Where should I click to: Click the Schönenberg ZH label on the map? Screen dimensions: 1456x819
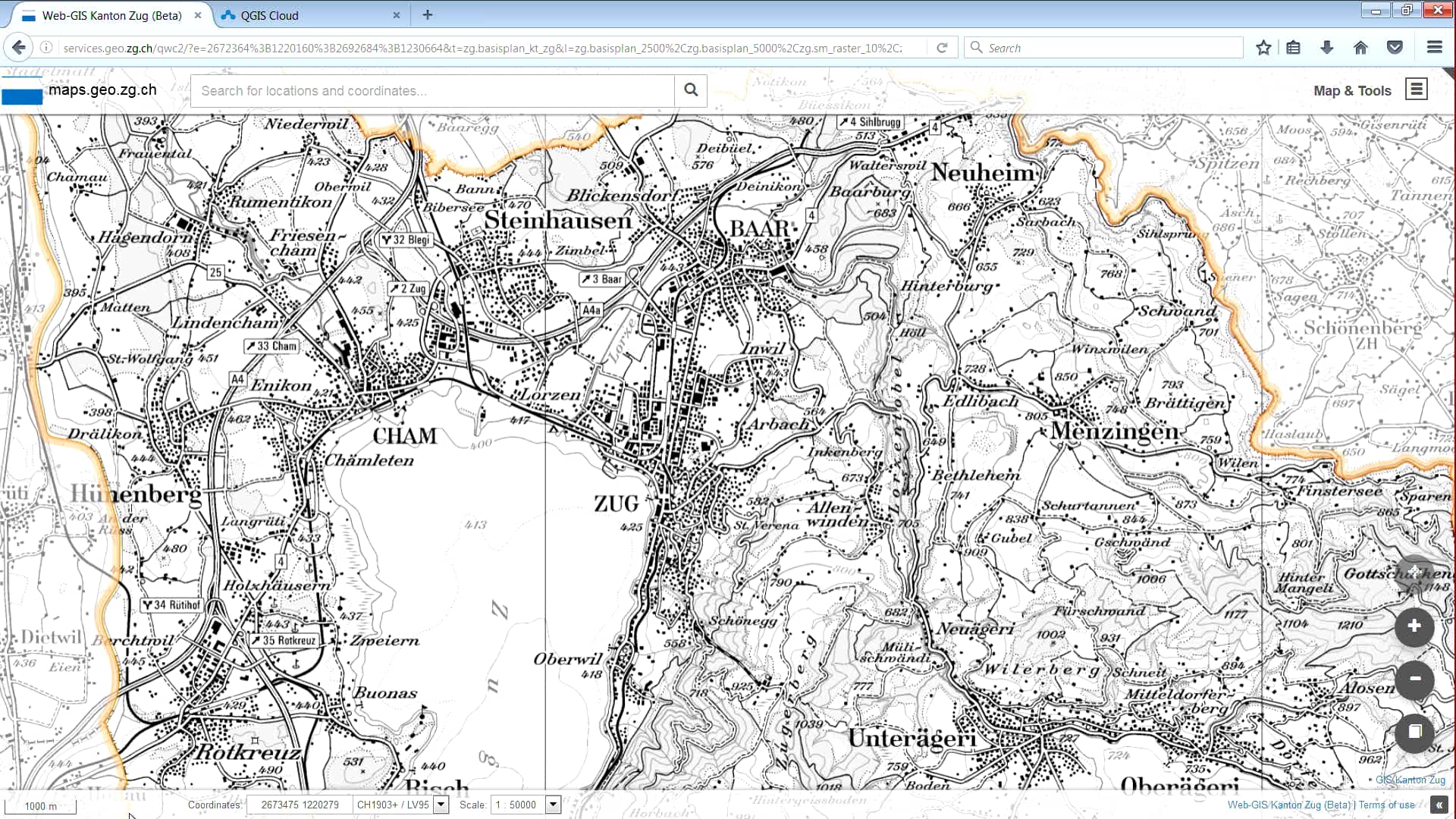coord(1363,334)
